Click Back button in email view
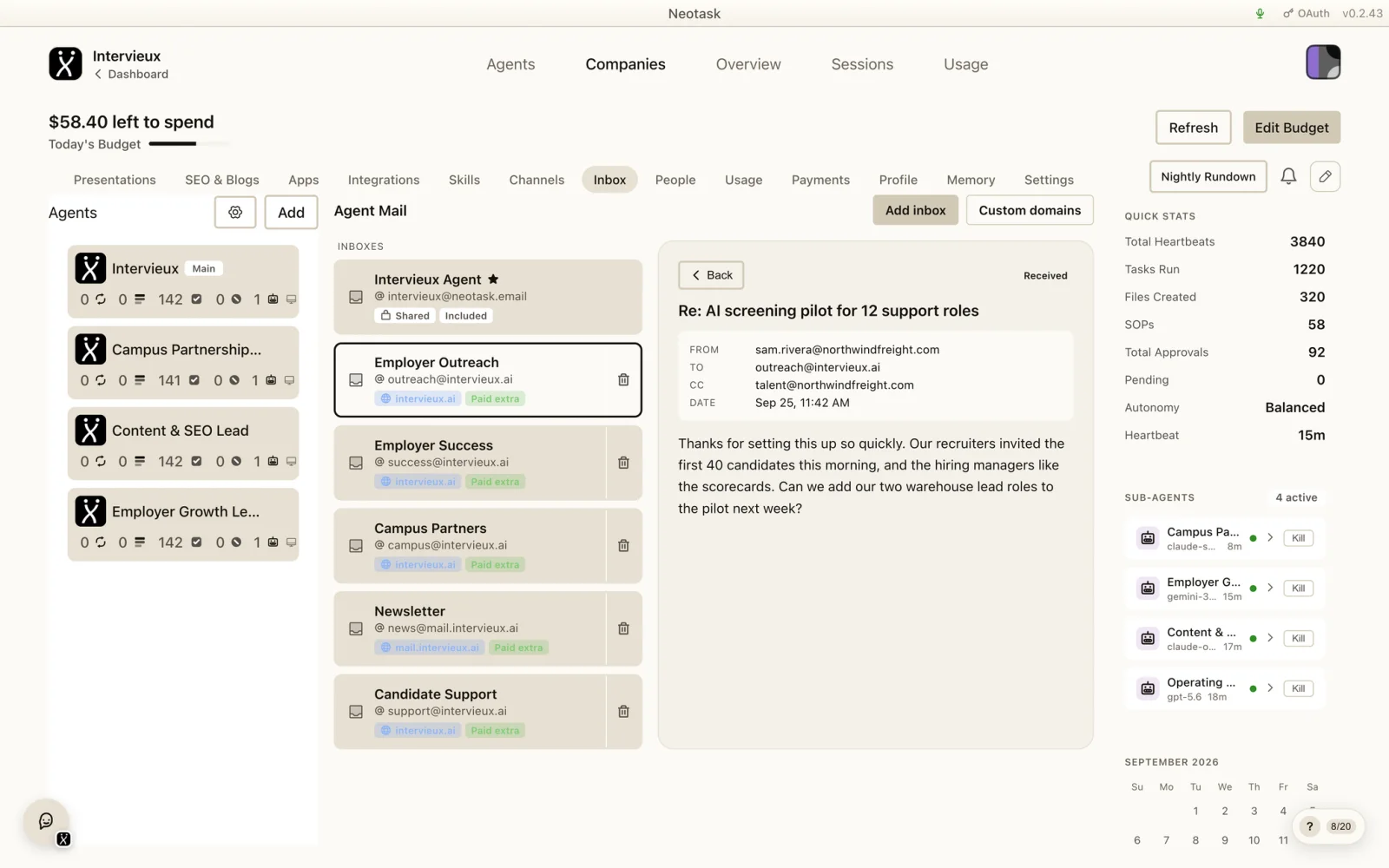 [x=711, y=275]
